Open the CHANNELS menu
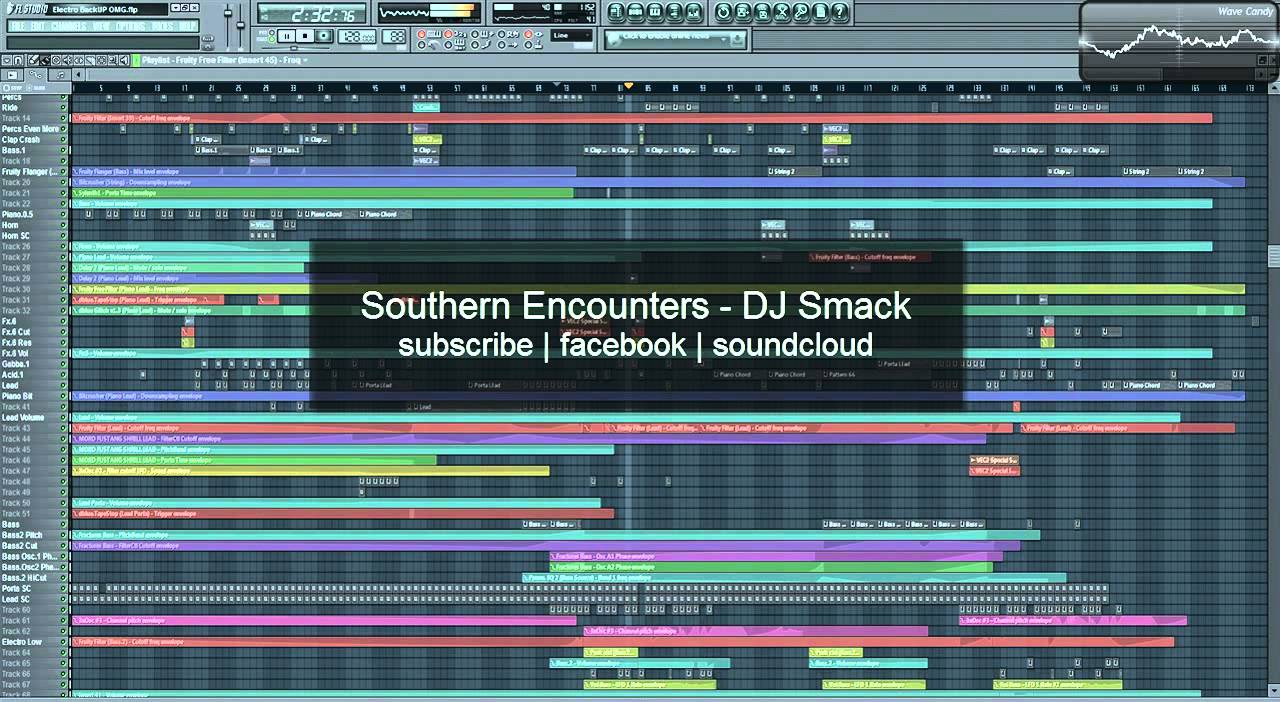The width and height of the screenshot is (1280, 702). 68,26
